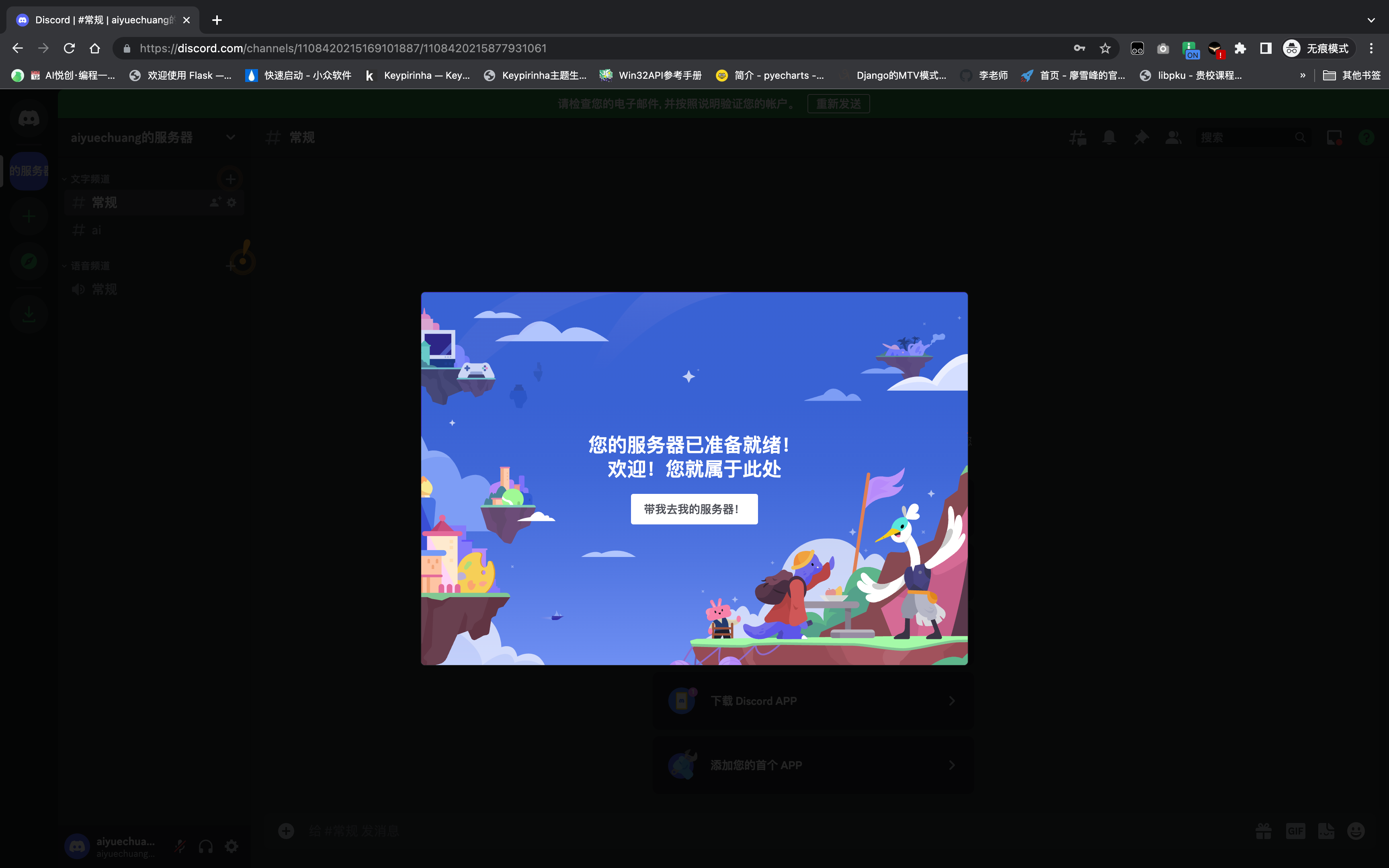Open the Chrome tab search chevron
Image resolution: width=1389 pixels, height=868 pixels.
1371,20
